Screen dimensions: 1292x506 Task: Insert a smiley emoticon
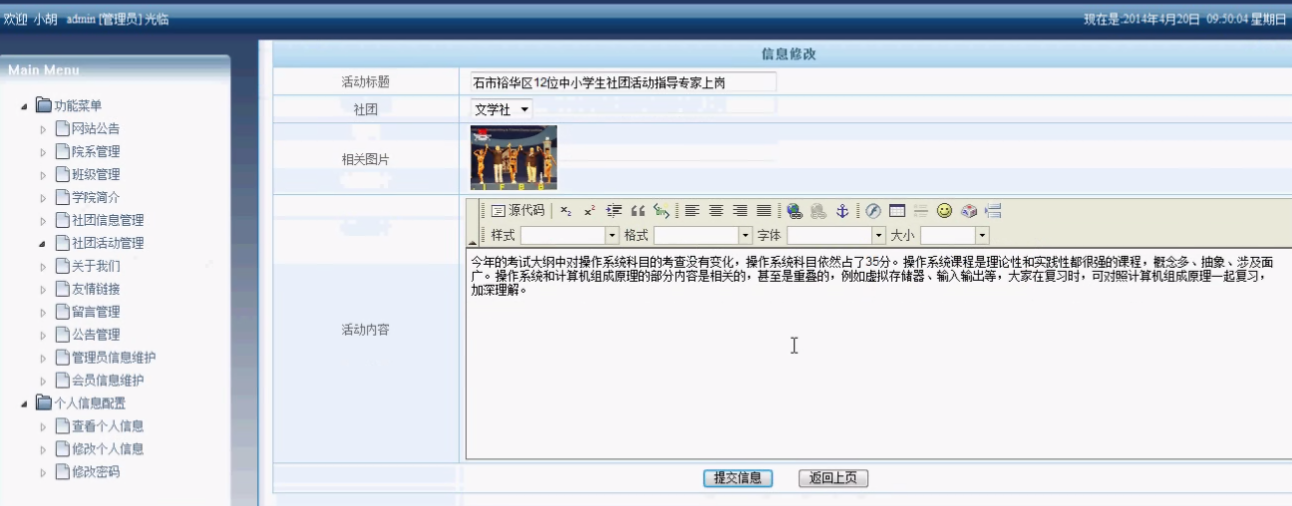click(944, 211)
